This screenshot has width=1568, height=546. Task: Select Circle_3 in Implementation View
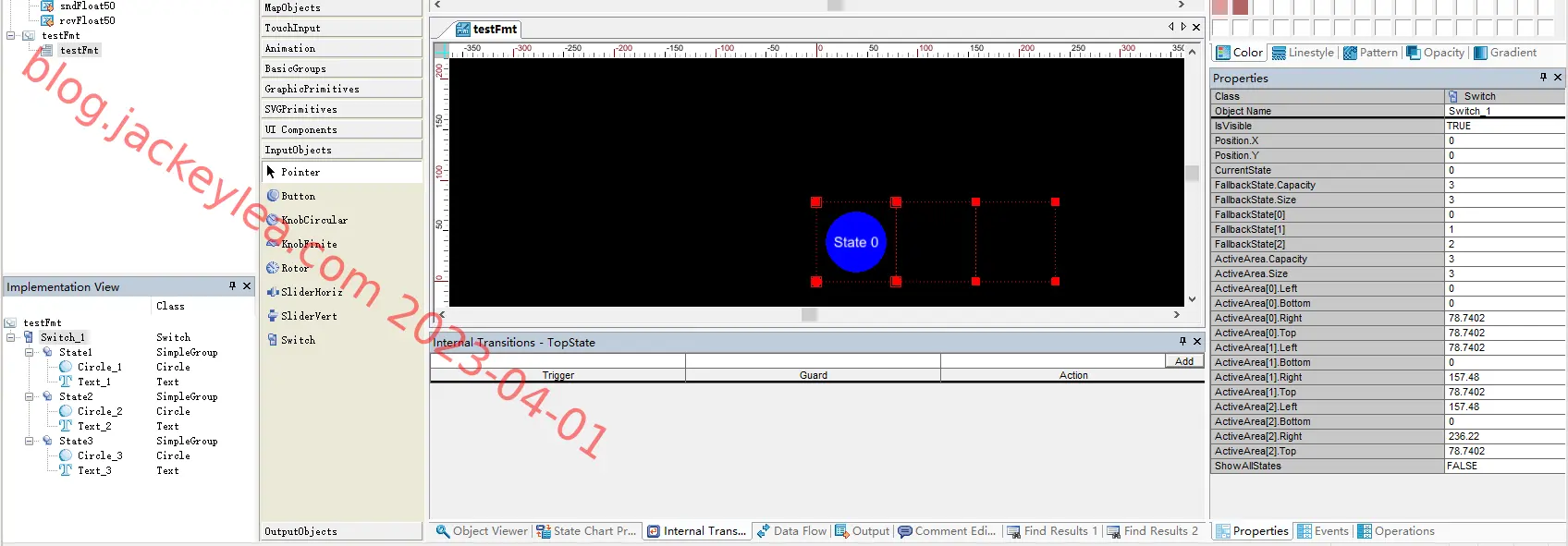point(99,455)
